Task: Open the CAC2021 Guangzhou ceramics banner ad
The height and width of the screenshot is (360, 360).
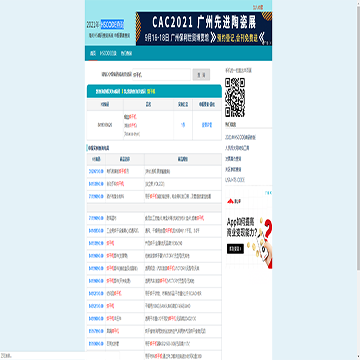Action: pos(204,29)
